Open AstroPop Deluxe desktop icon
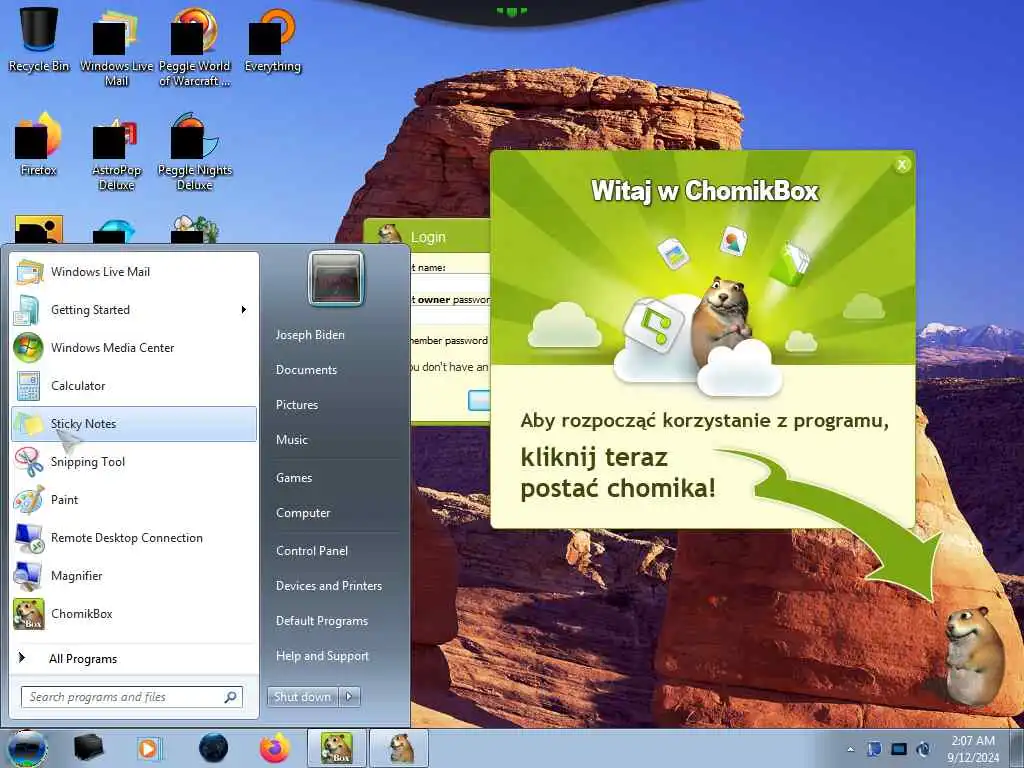 [116, 153]
